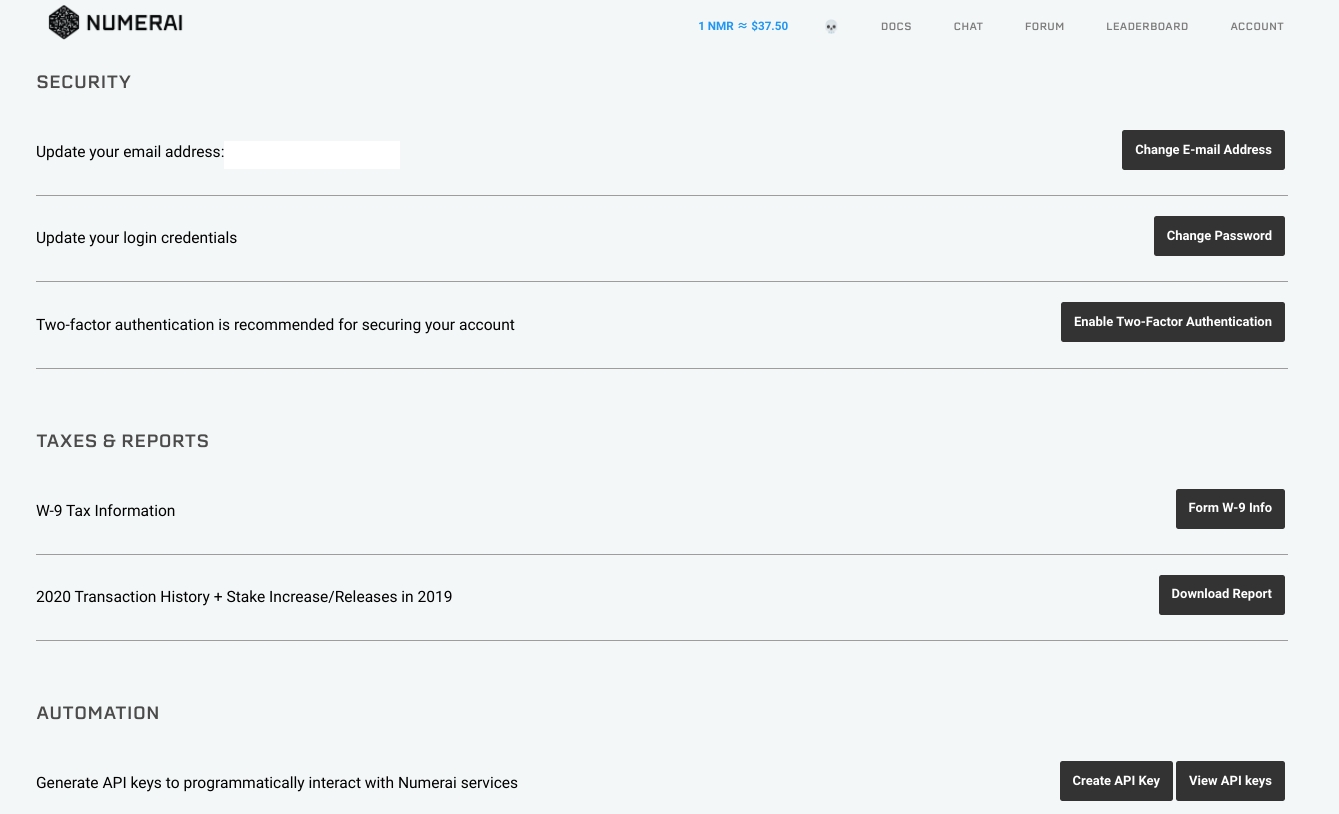
Task: Navigate to the LEADERBOARD
Action: coord(1147,26)
